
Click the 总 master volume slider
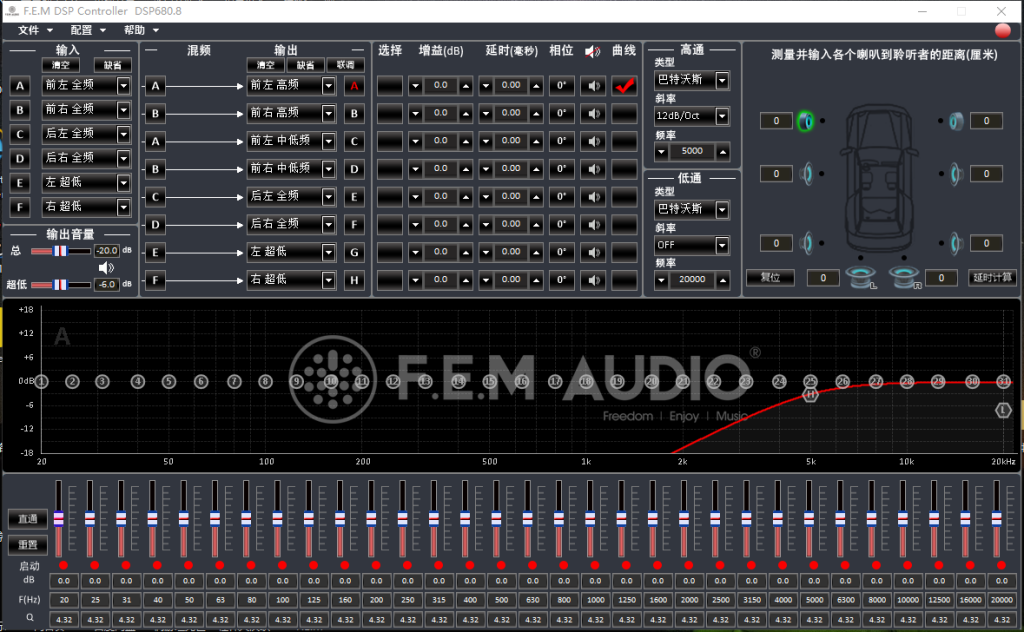pyautogui.click(x=61, y=251)
